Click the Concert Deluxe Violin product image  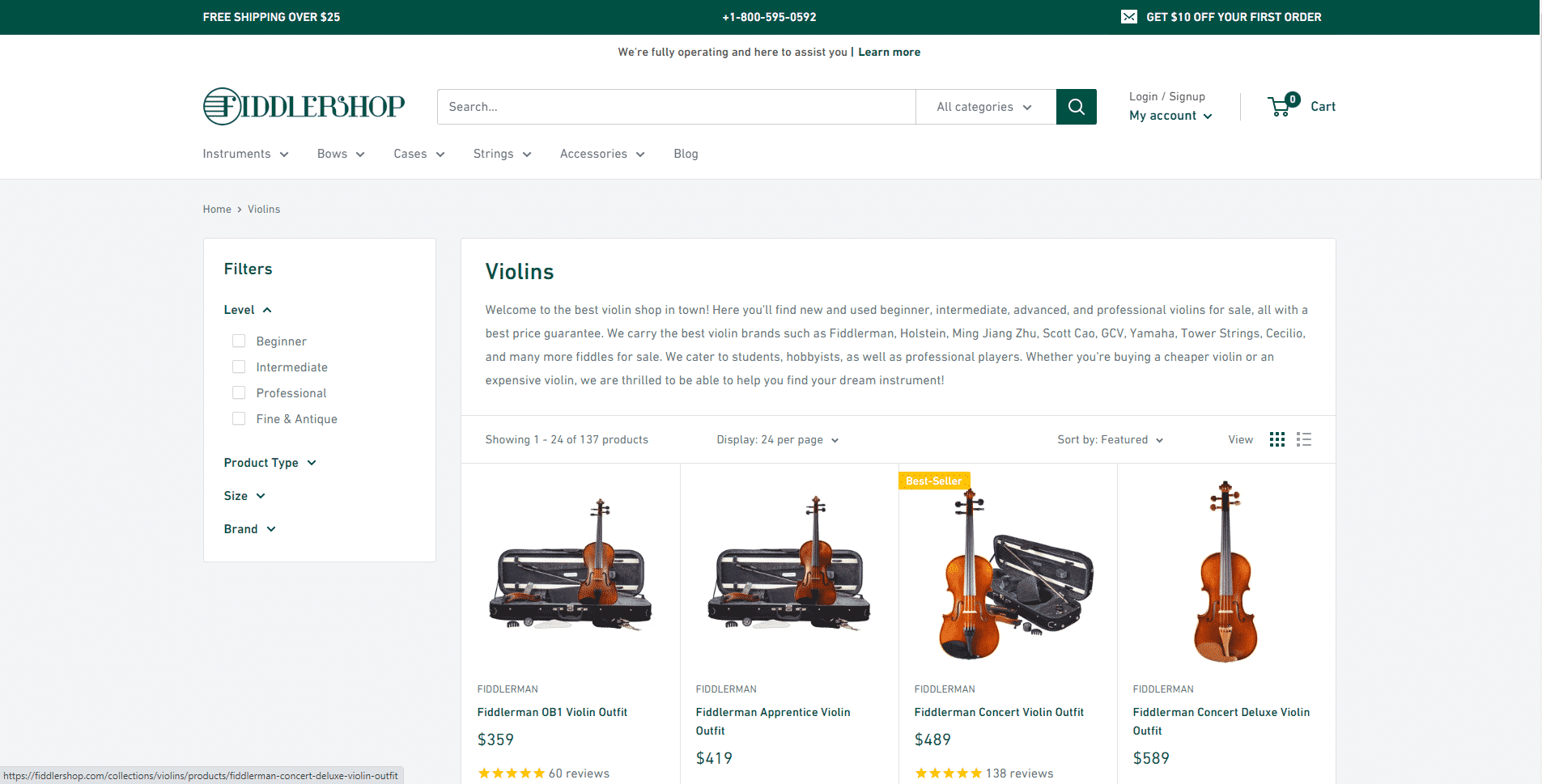coord(1226,571)
